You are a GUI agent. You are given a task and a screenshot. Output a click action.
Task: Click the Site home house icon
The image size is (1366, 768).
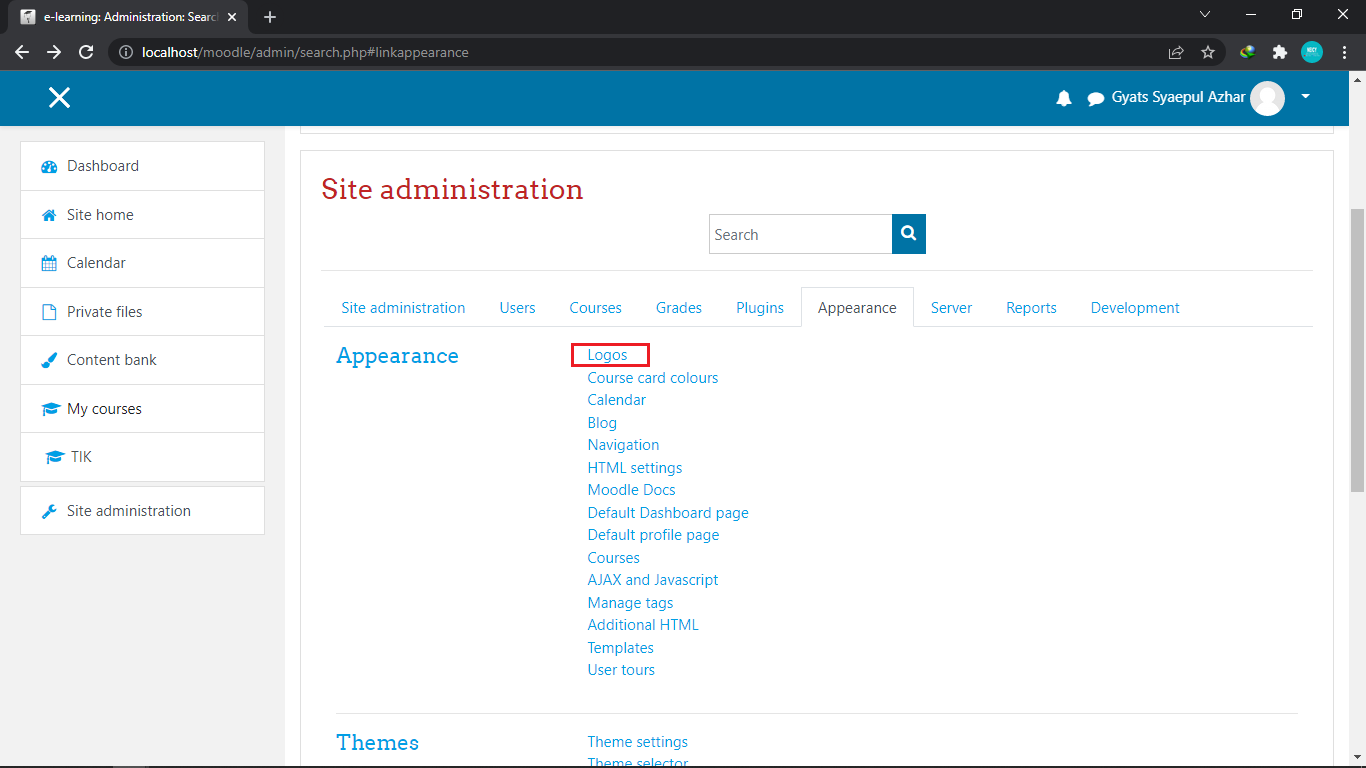pos(49,215)
